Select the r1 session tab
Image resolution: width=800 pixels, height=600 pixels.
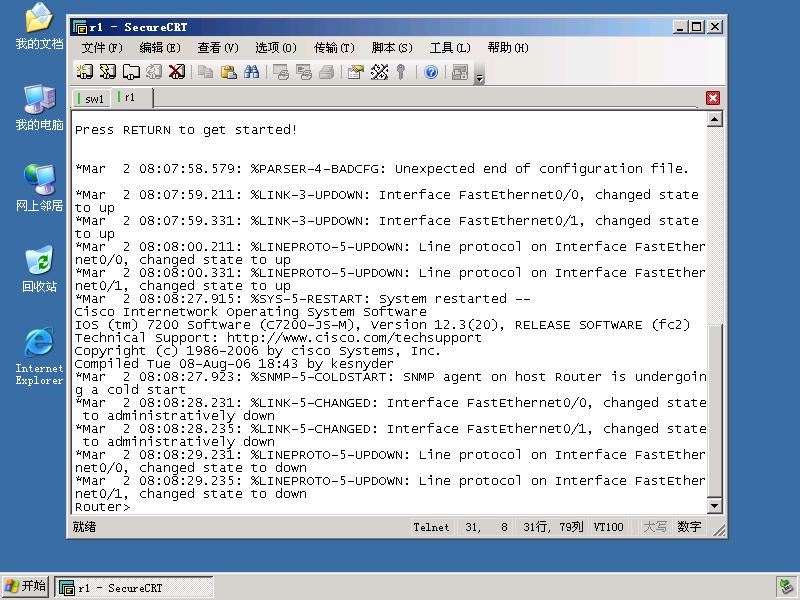tap(132, 97)
